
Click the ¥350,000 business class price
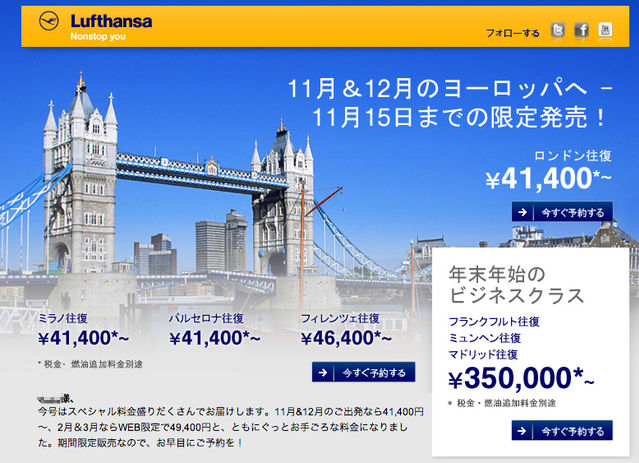point(521,379)
